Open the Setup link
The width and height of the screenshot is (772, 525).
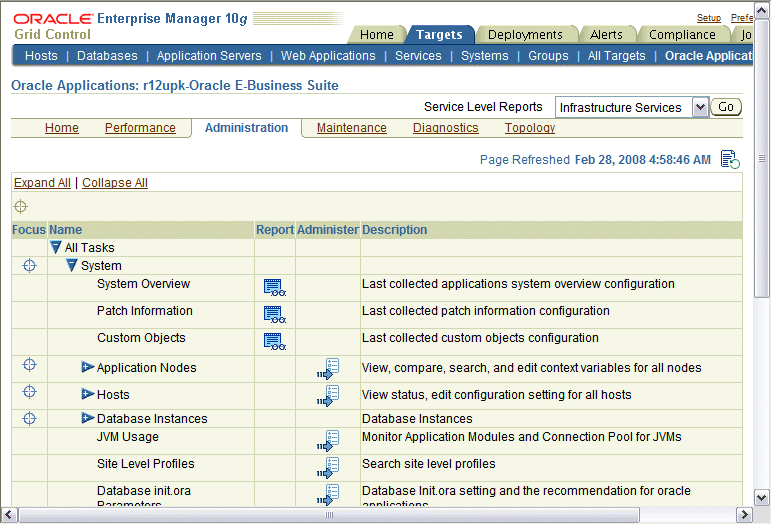(708, 18)
